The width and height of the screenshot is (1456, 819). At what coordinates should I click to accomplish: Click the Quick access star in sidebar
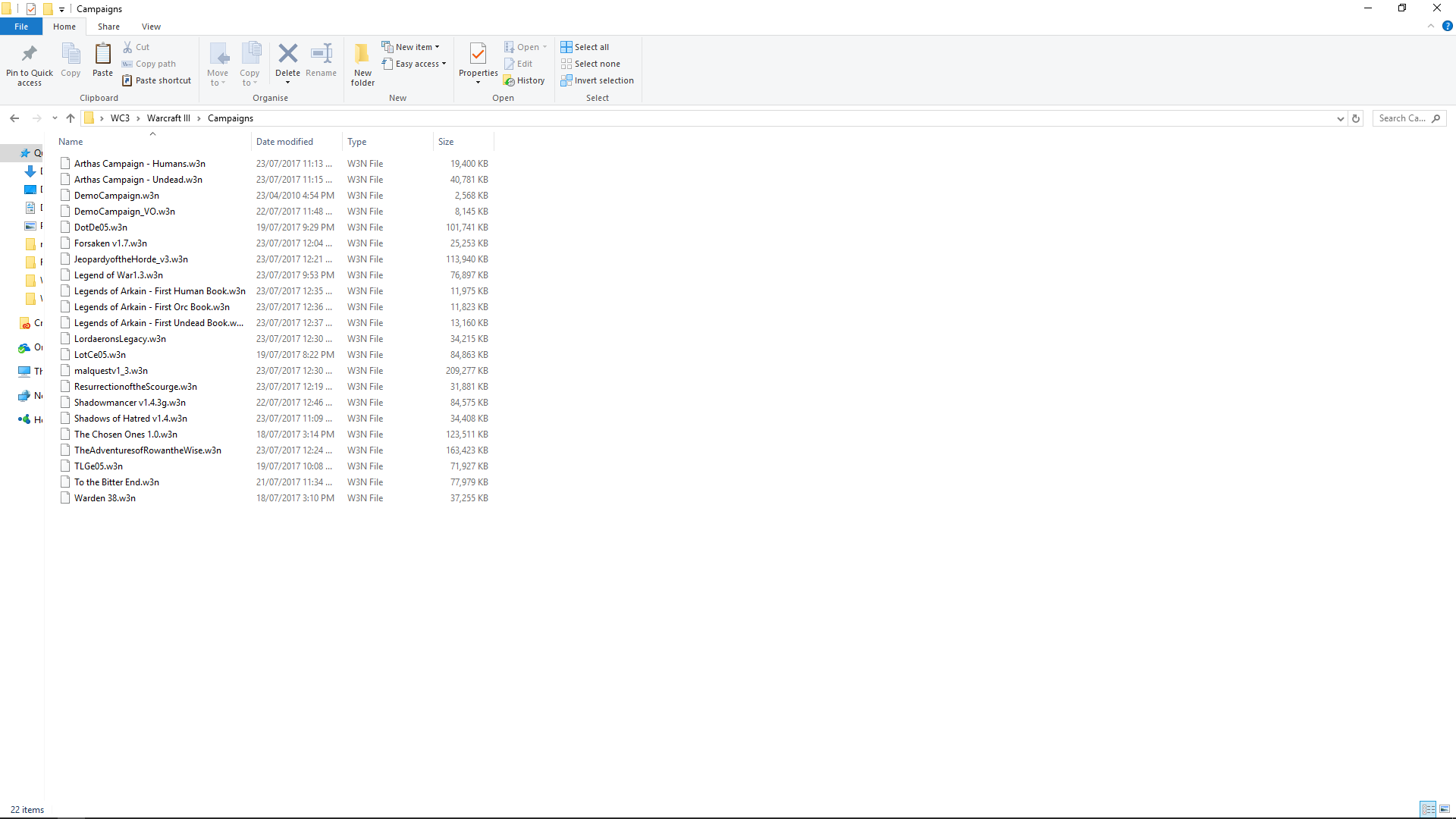[x=25, y=153]
